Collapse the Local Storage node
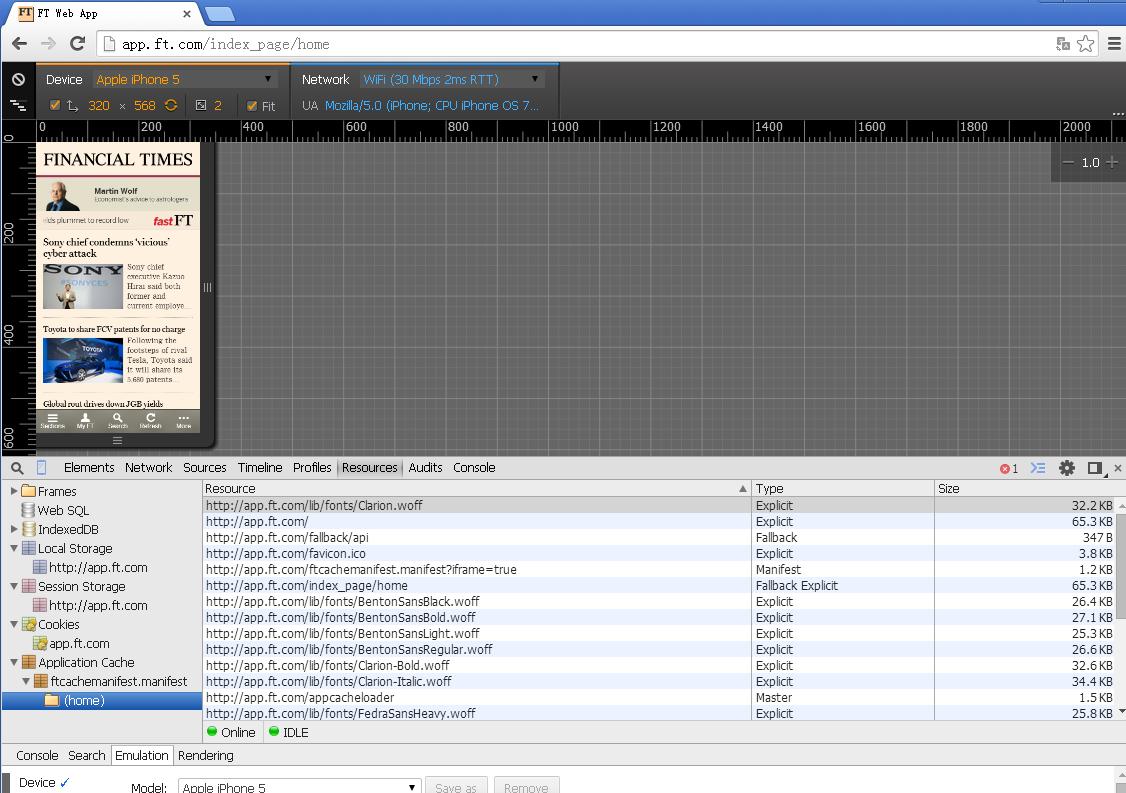Image resolution: width=1126 pixels, height=793 pixels. pos(14,548)
